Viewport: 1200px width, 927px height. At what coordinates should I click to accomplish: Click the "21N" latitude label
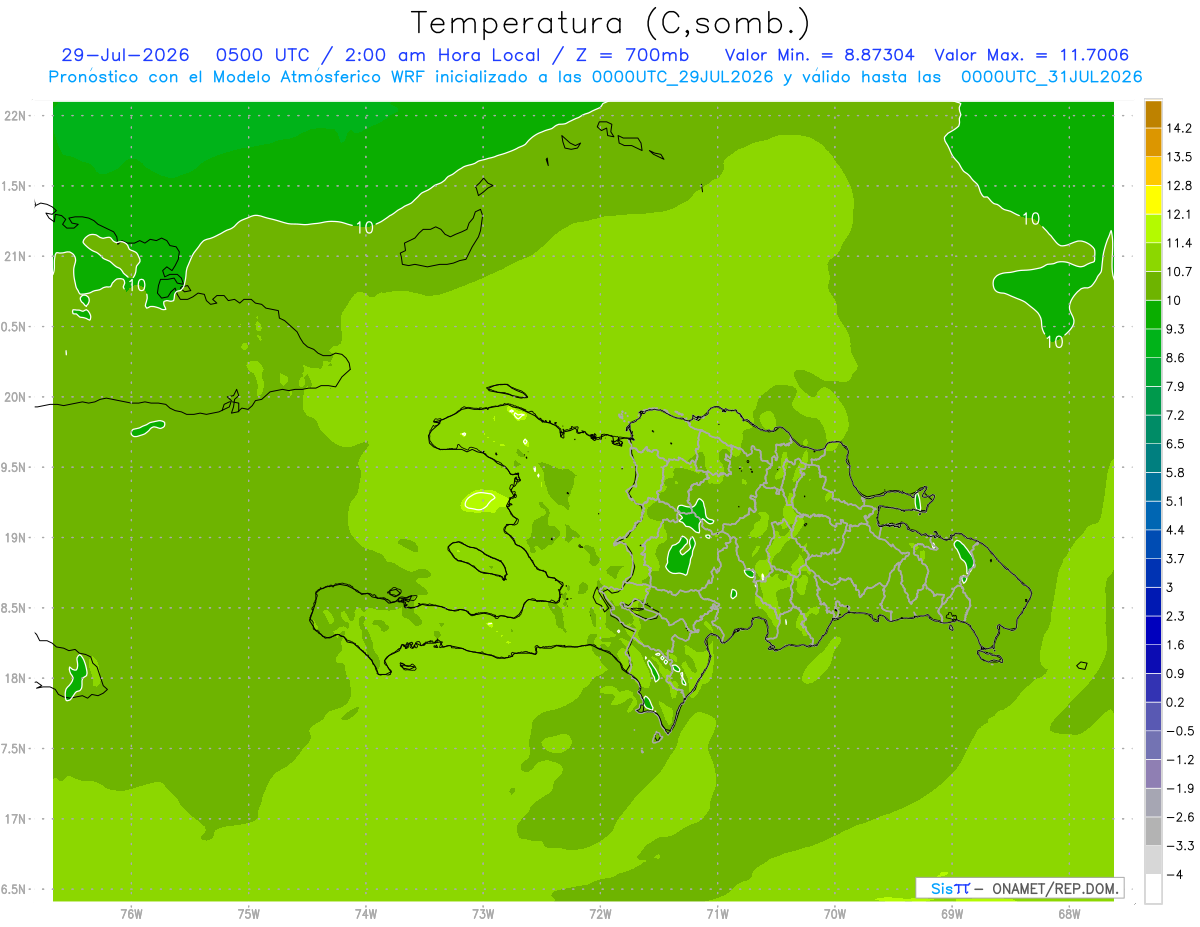pyautogui.click(x=16, y=257)
